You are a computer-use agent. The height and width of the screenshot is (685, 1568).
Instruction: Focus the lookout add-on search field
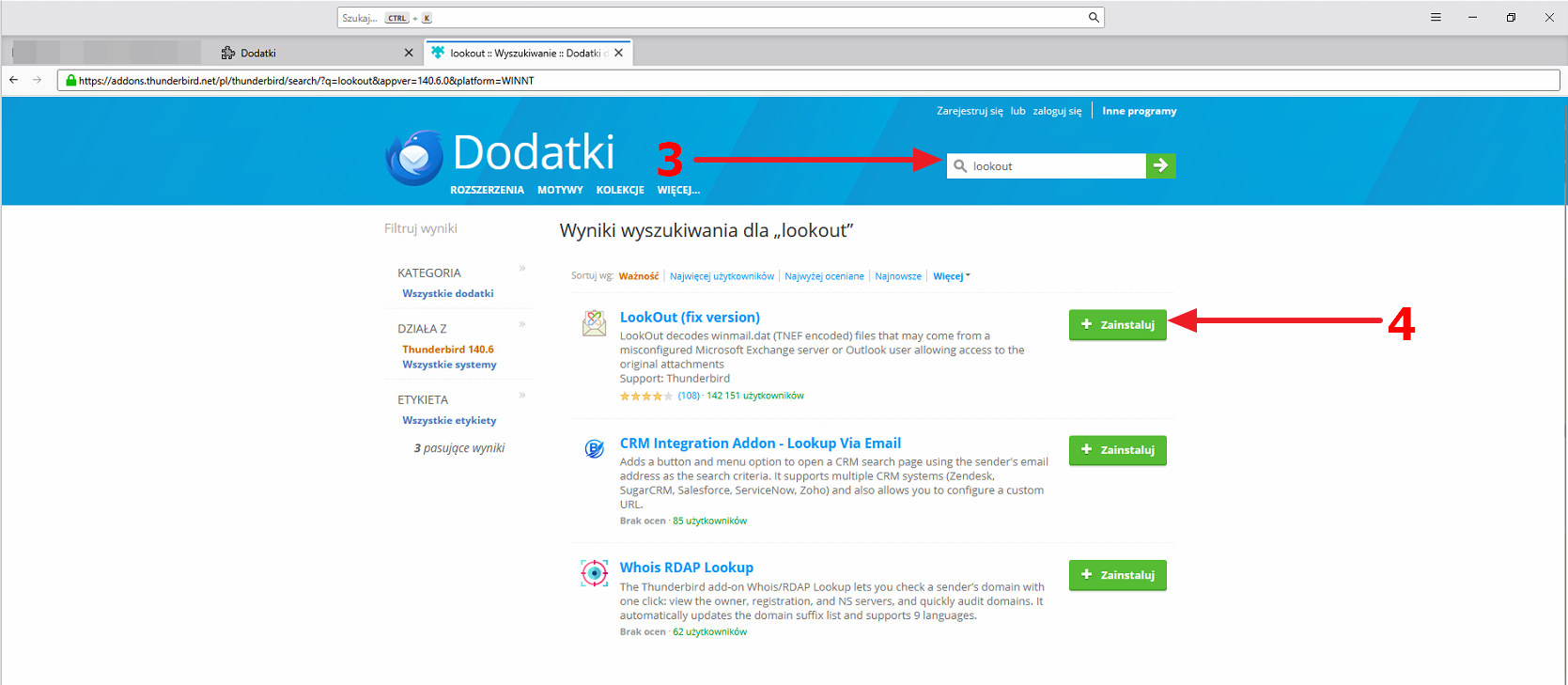[1047, 165]
